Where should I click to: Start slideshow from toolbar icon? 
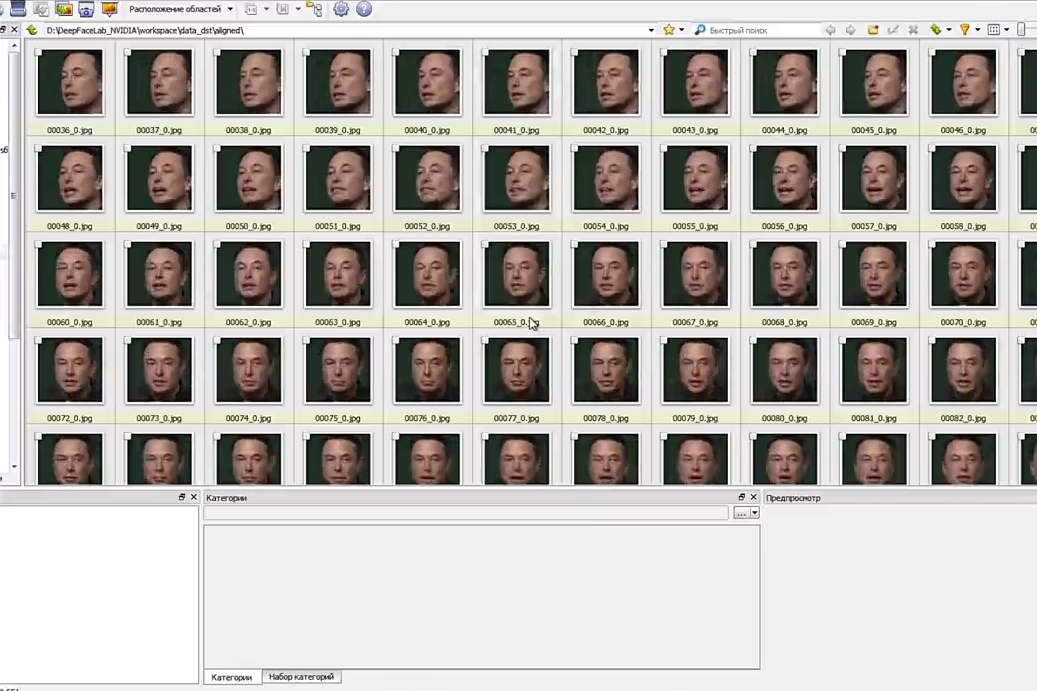pyautogui.click(x=109, y=9)
